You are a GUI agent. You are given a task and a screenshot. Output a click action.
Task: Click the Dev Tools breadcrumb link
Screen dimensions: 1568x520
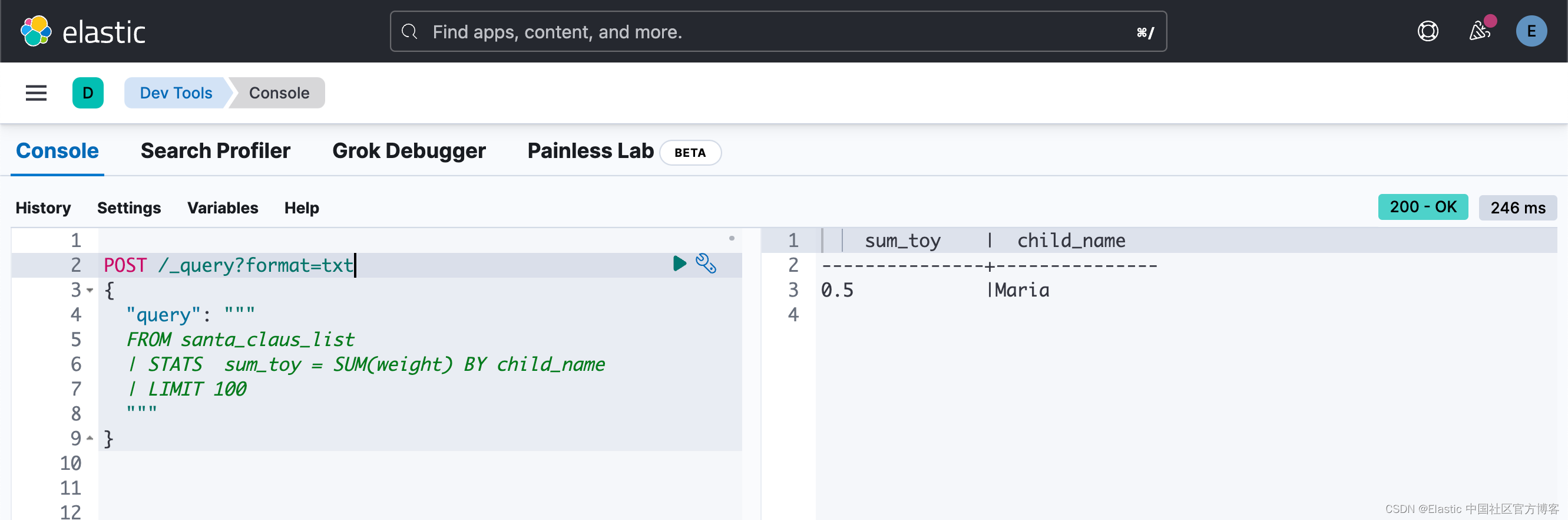click(x=176, y=93)
